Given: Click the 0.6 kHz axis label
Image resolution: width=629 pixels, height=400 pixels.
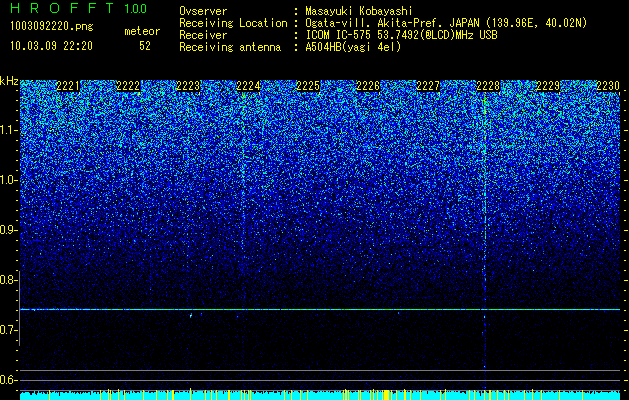Looking at the screenshot, I should tap(9, 380).
